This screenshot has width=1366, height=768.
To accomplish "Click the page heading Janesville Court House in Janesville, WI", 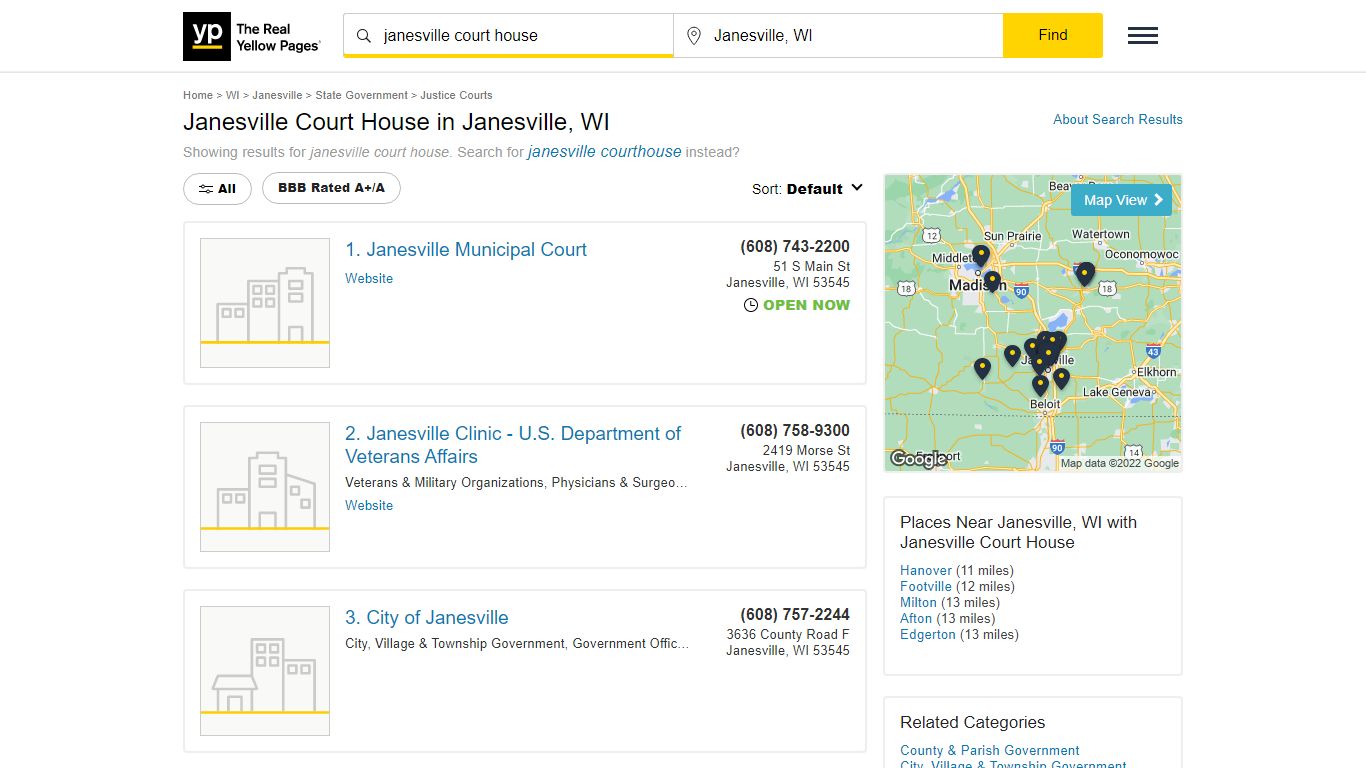I will [x=396, y=123].
